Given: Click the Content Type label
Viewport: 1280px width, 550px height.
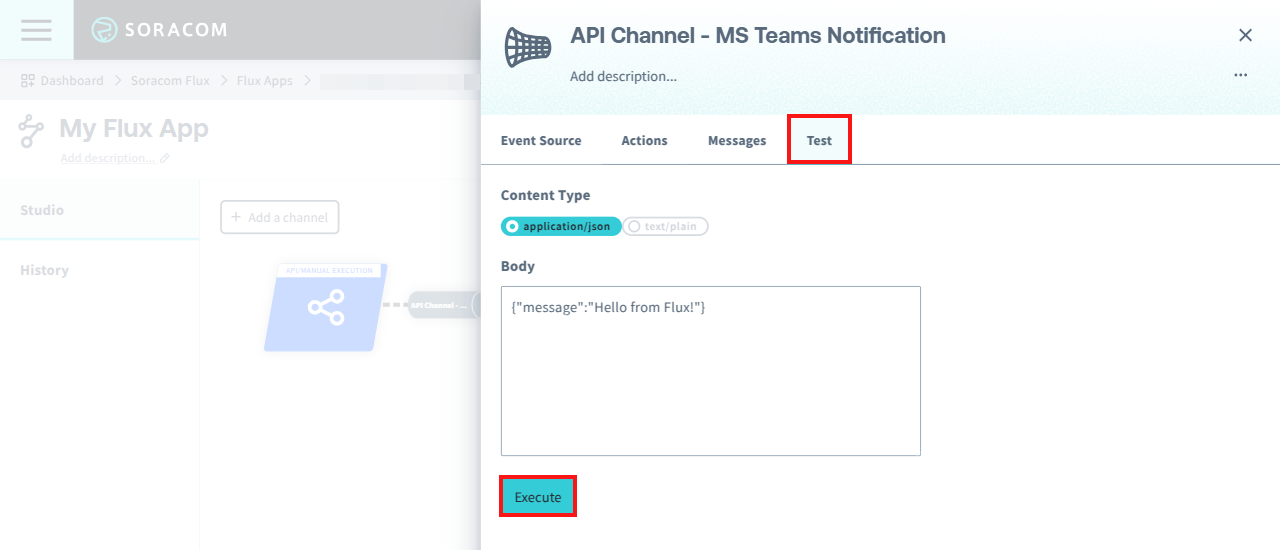Looking at the screenshot, I should coord(545,196).
